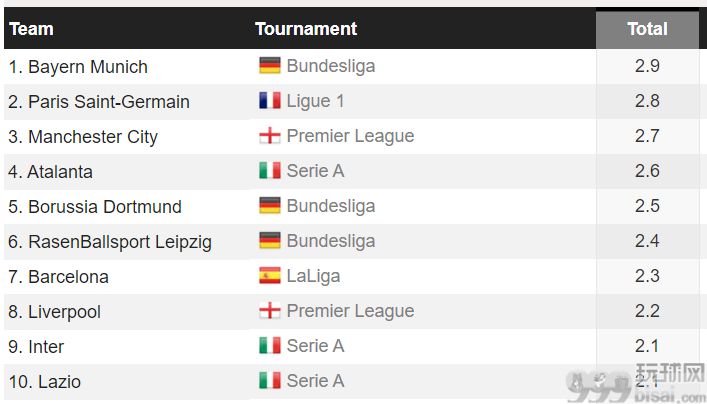The image size is (707, 404).
Task: Click the French flag next to Ligue 1
Action: point(270,101)
